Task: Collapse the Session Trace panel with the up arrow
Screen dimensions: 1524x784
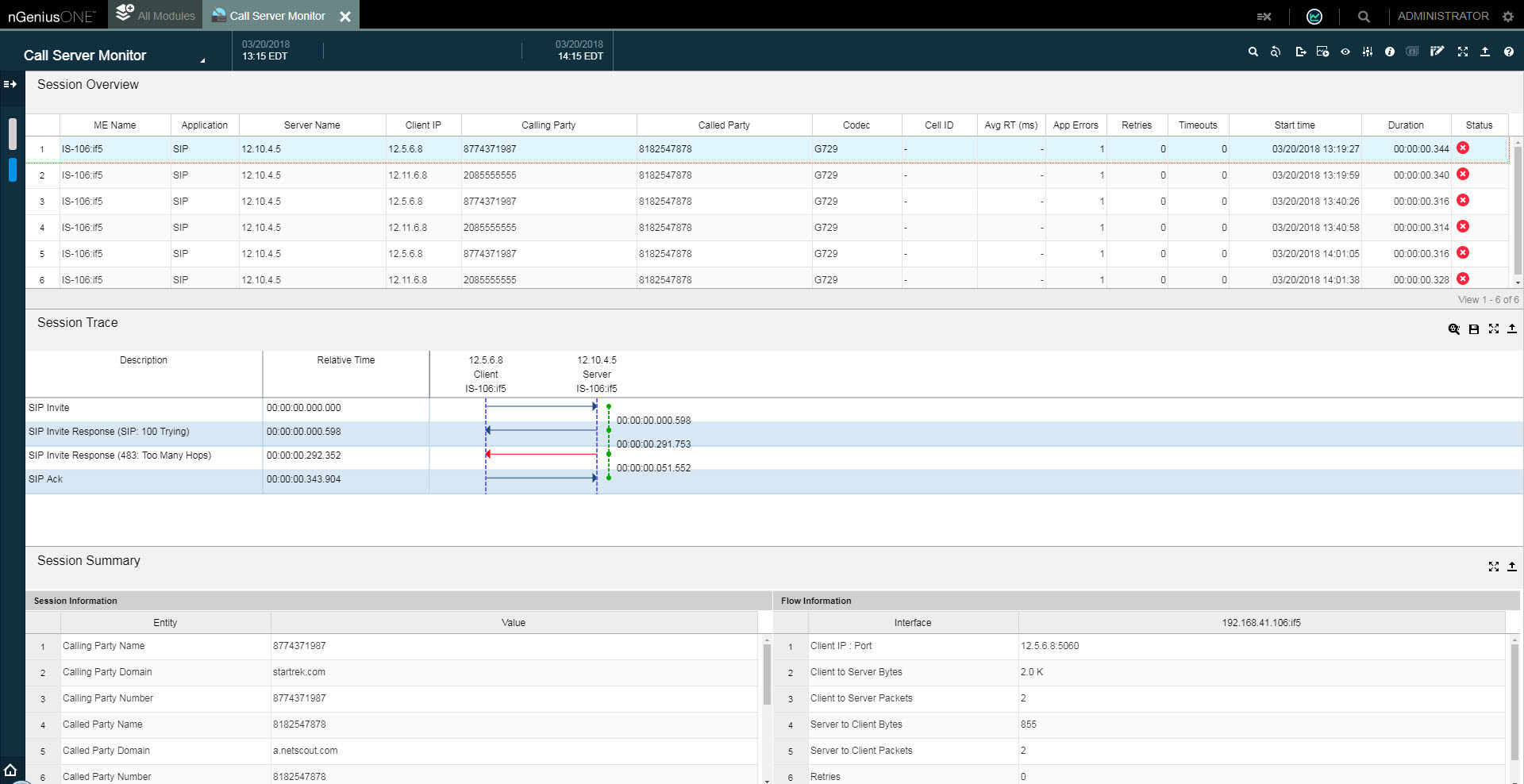Action: pyautogui.click(x=1512, y=329)
